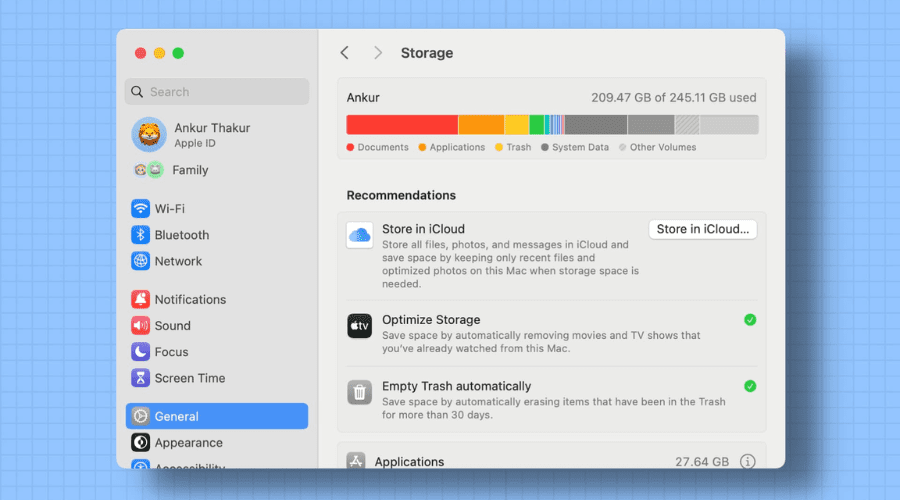Click the Ankur volume name
The height and width of the screenshot is (500, 900).
tap(363, 98)
